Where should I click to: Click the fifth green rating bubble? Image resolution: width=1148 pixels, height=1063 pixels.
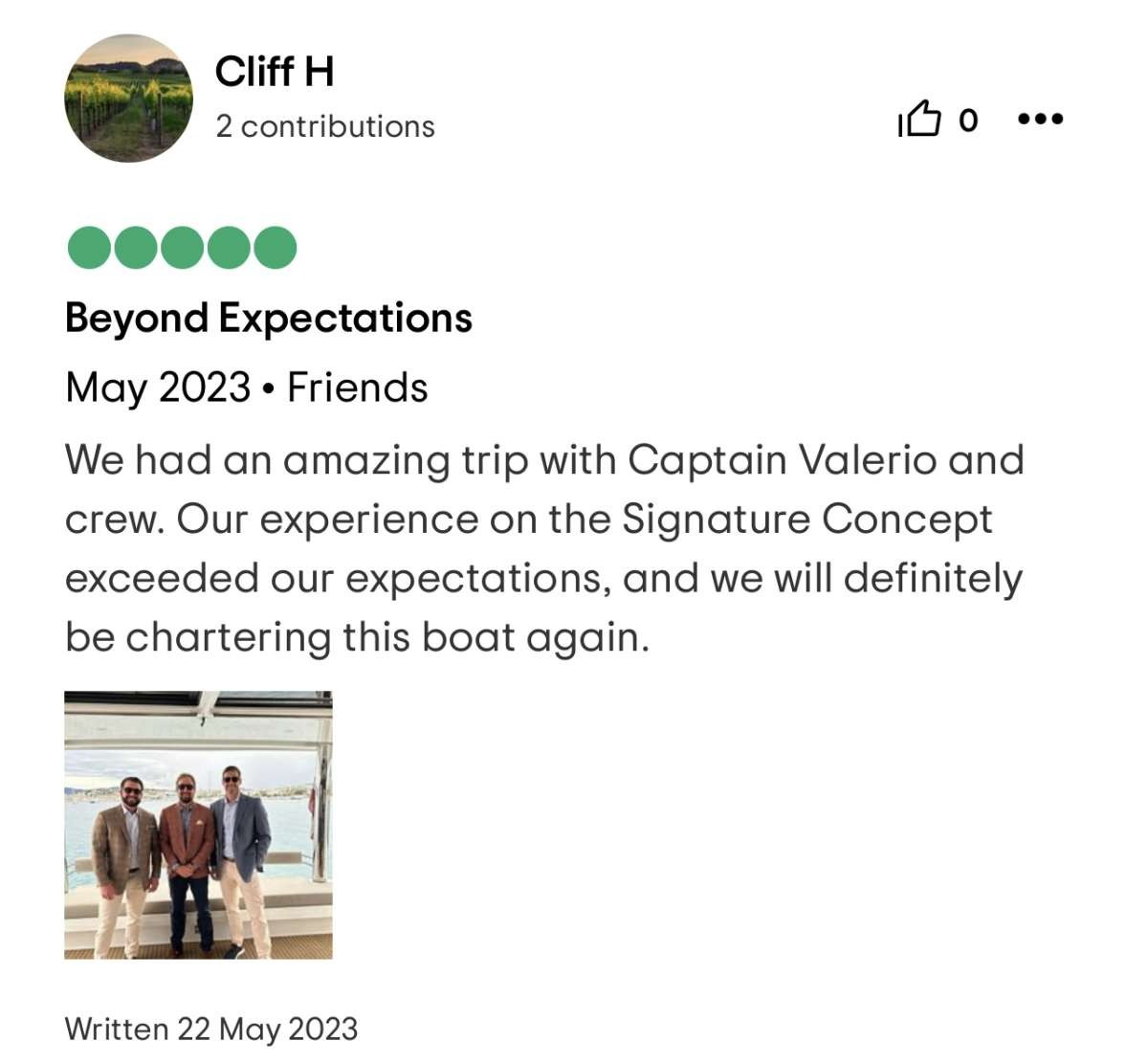tap(275, 248)
